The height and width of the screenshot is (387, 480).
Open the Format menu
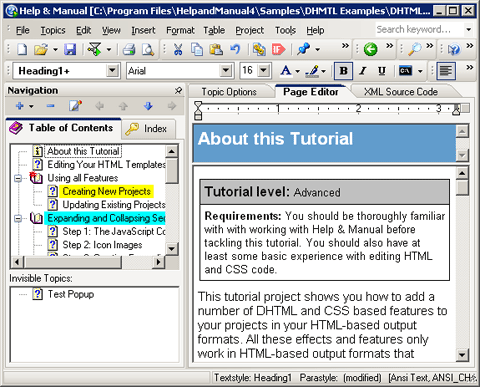point(180,30)
